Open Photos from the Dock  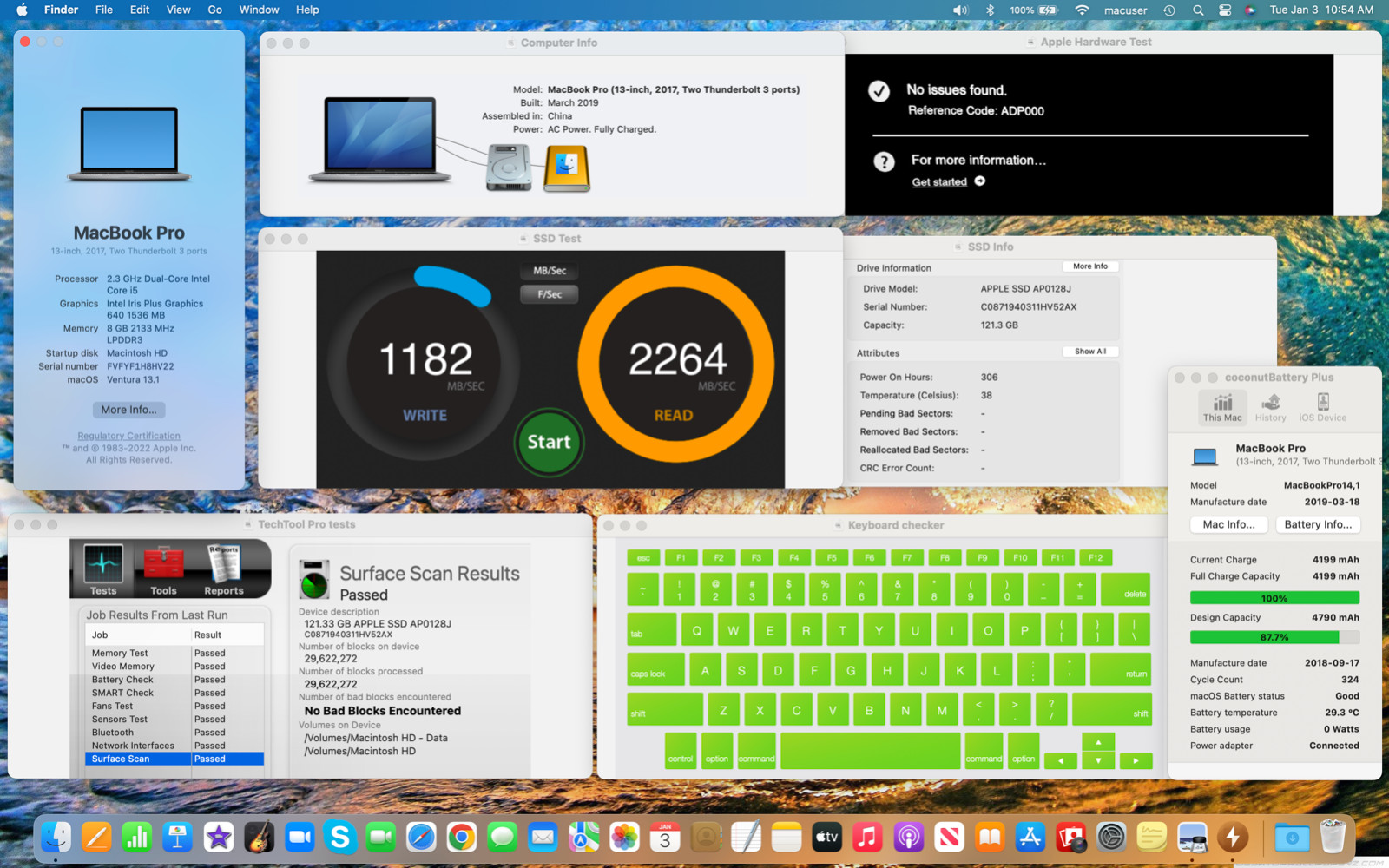624,837
